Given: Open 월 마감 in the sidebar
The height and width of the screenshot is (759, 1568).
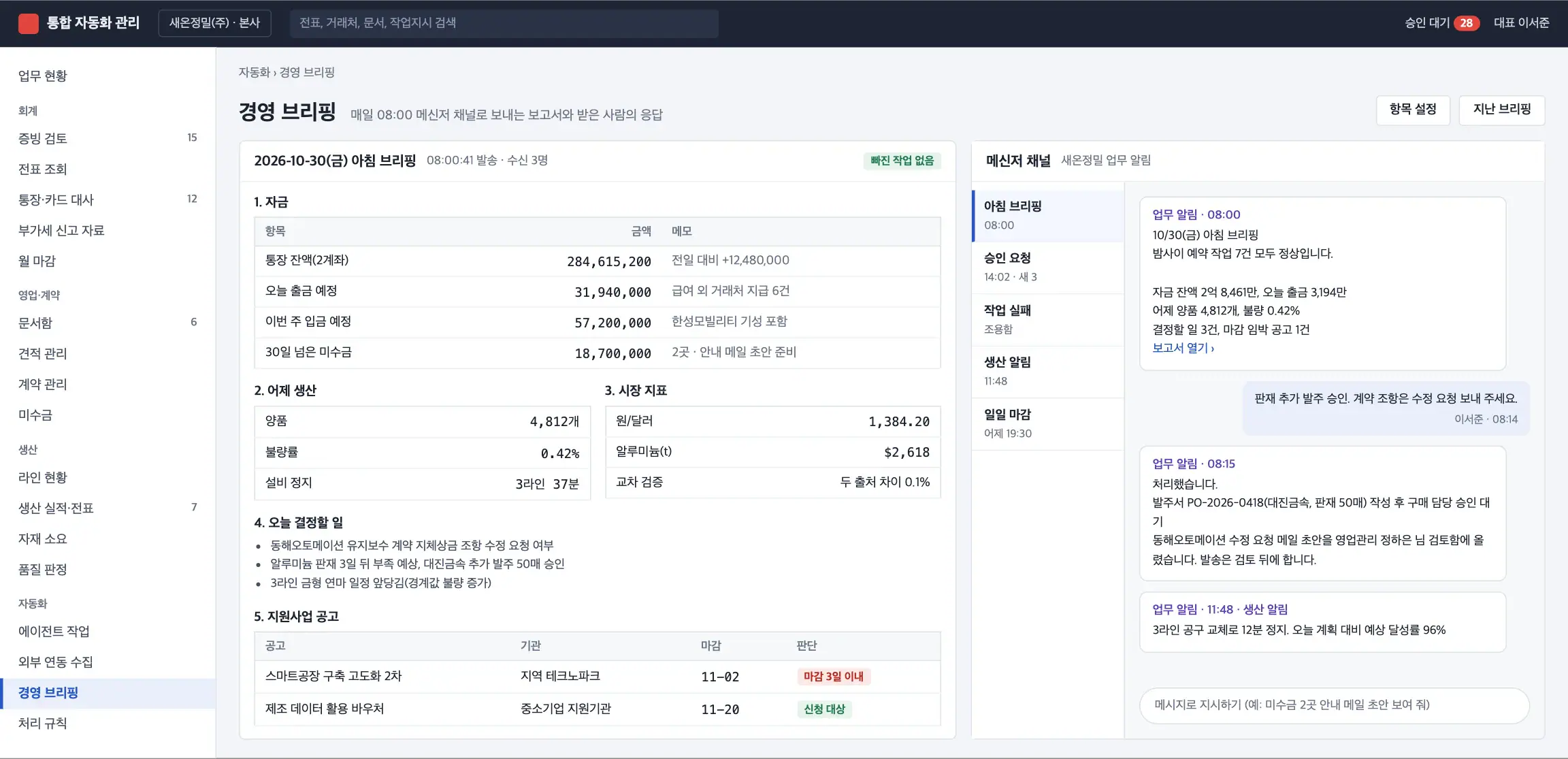Looking at the screenshot, I should [x=108, y=261].
